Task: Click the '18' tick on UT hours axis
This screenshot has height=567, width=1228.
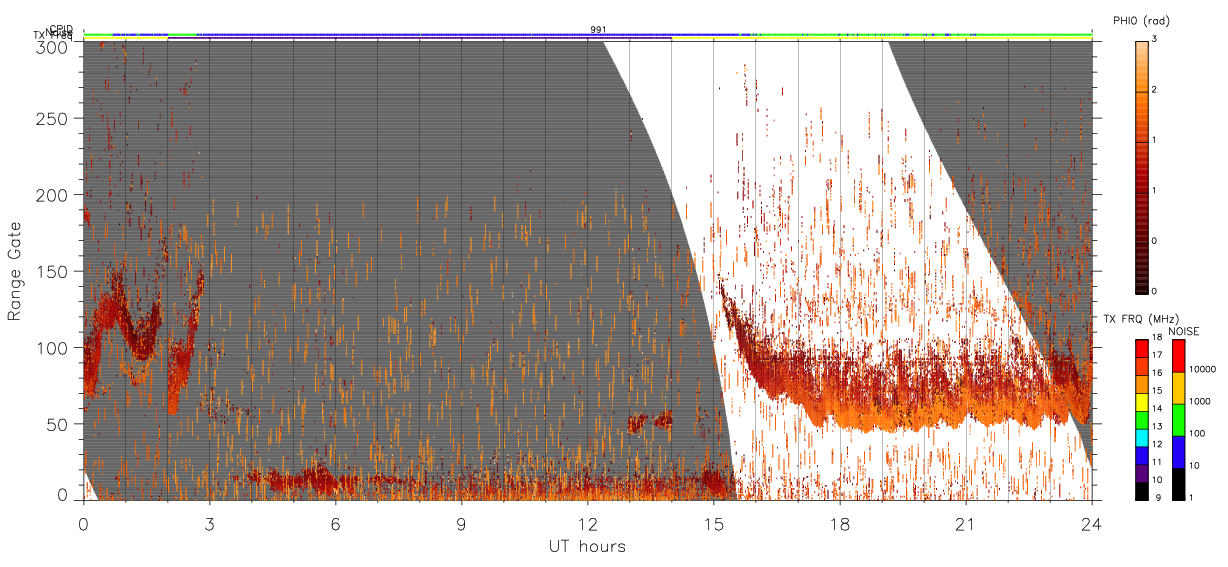Action: pyautogui.click(x=840, y=524)
